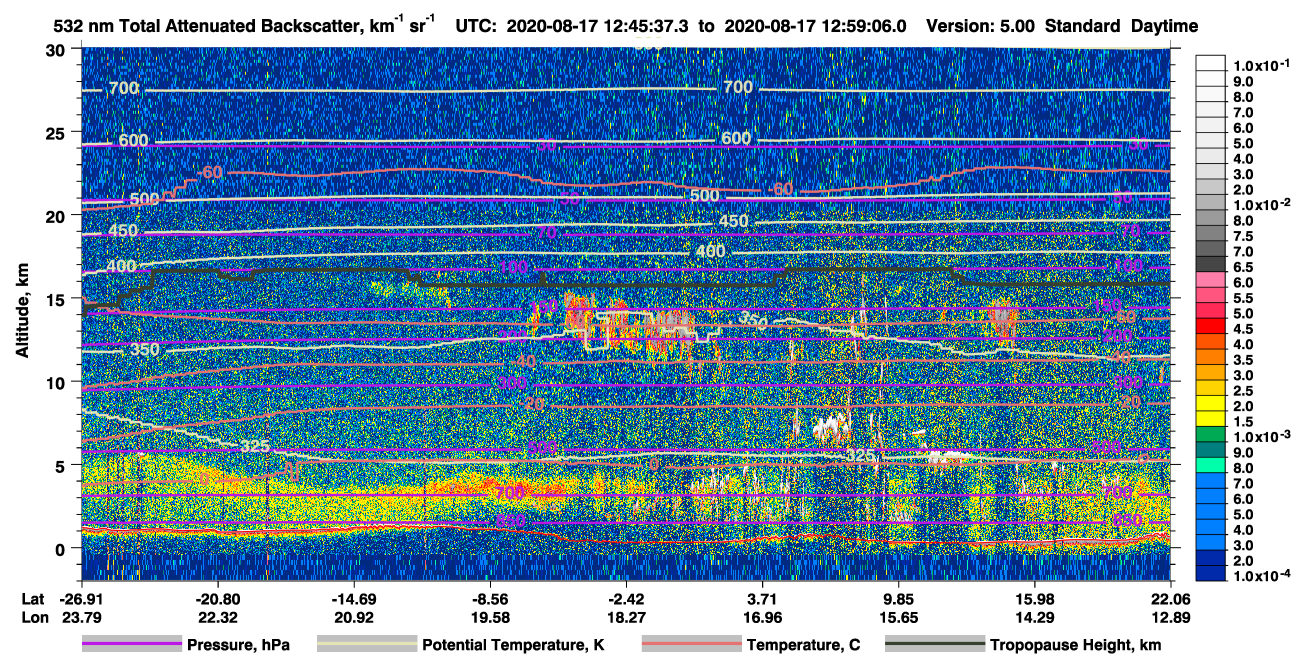Click the left-side "700" potential temperature contour label
Screen dimensions: 1300x667
click(x=123, y=89)
